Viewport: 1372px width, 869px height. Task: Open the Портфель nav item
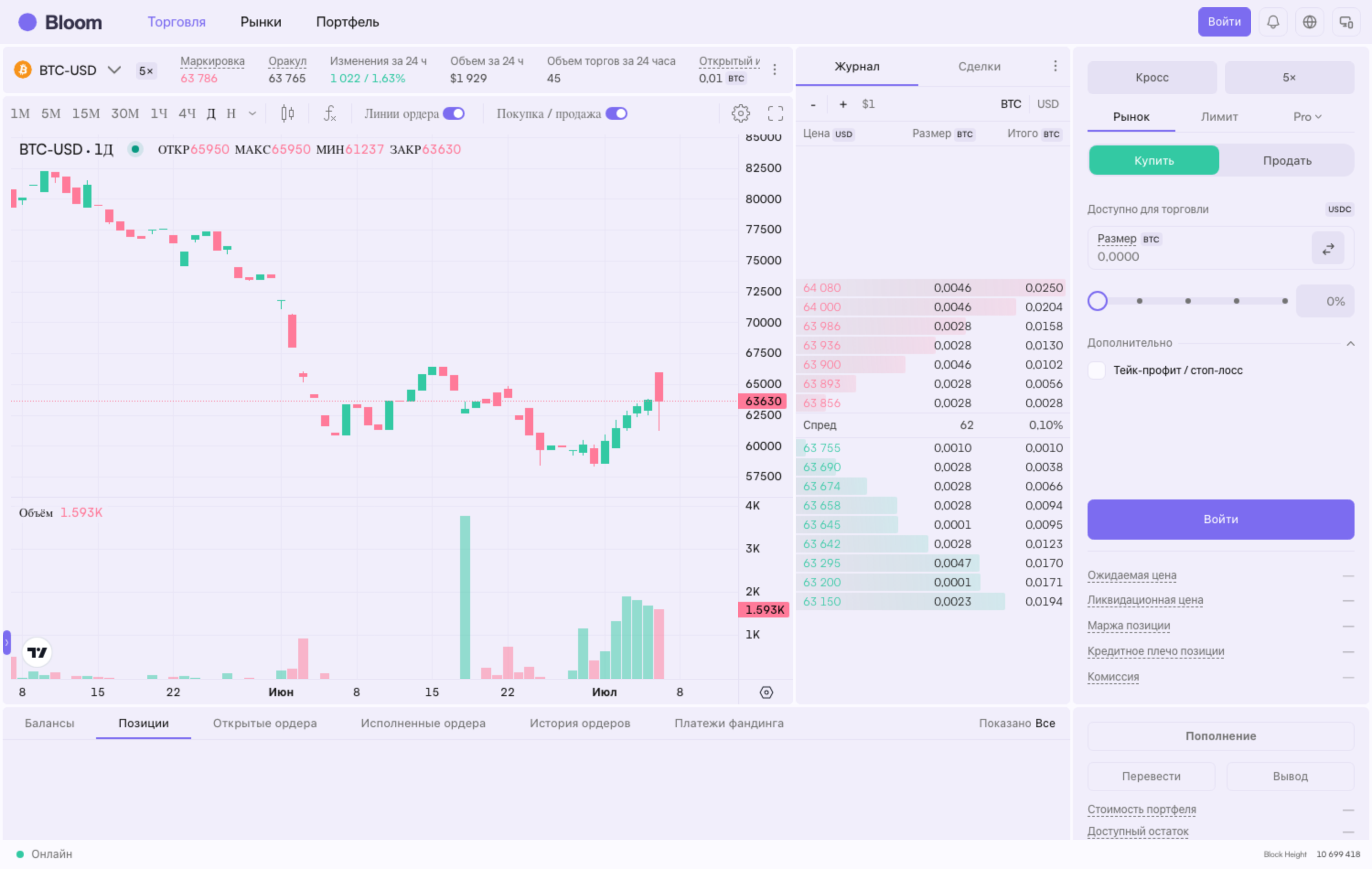(x=348, y=21)
